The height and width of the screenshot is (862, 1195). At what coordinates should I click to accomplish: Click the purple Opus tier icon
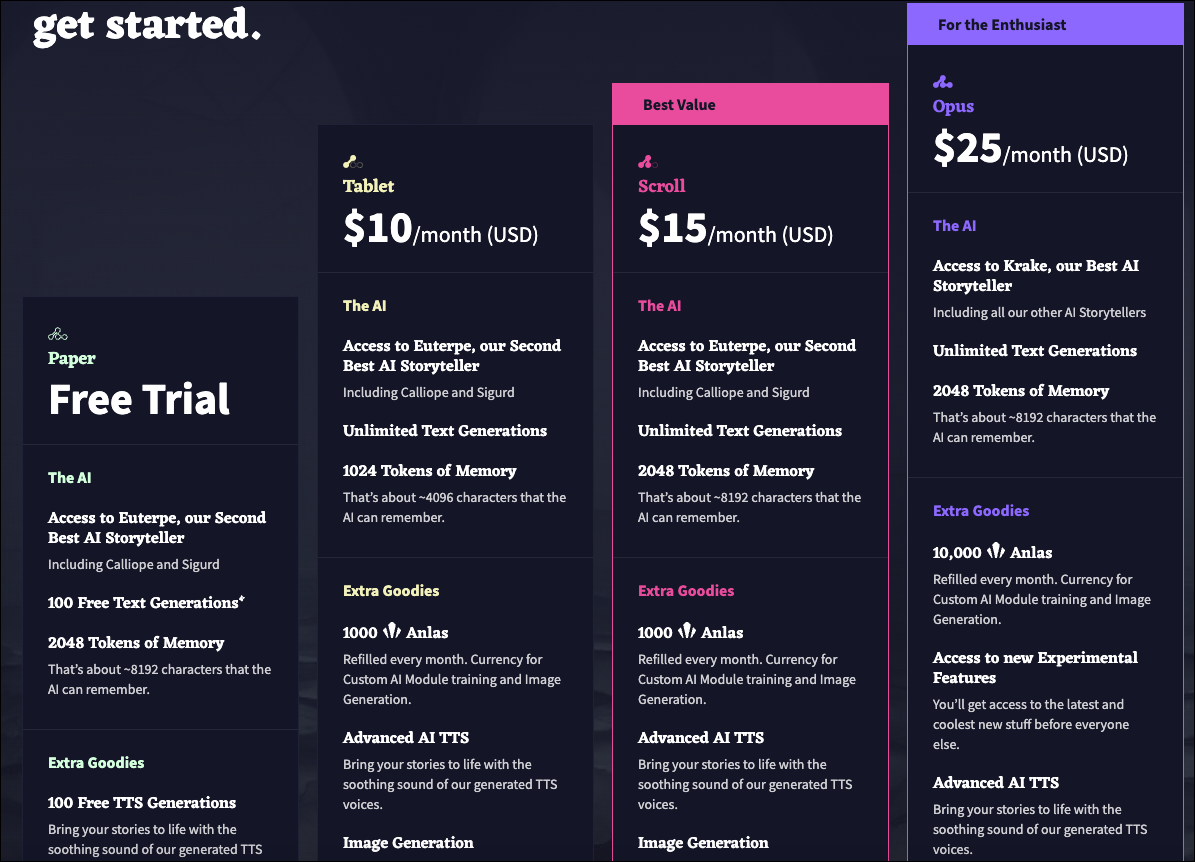click(x=942, y=82)
